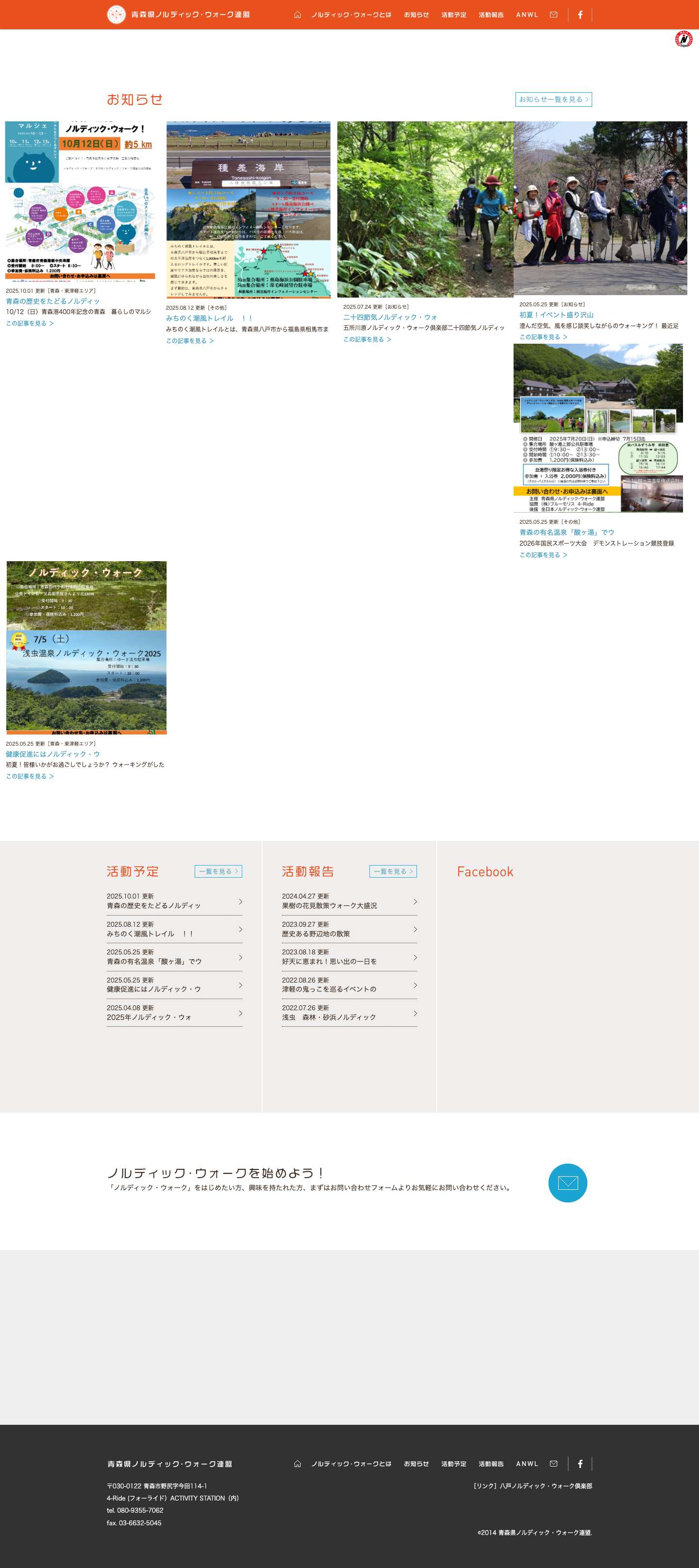Click the header home icon

[297, 15]
